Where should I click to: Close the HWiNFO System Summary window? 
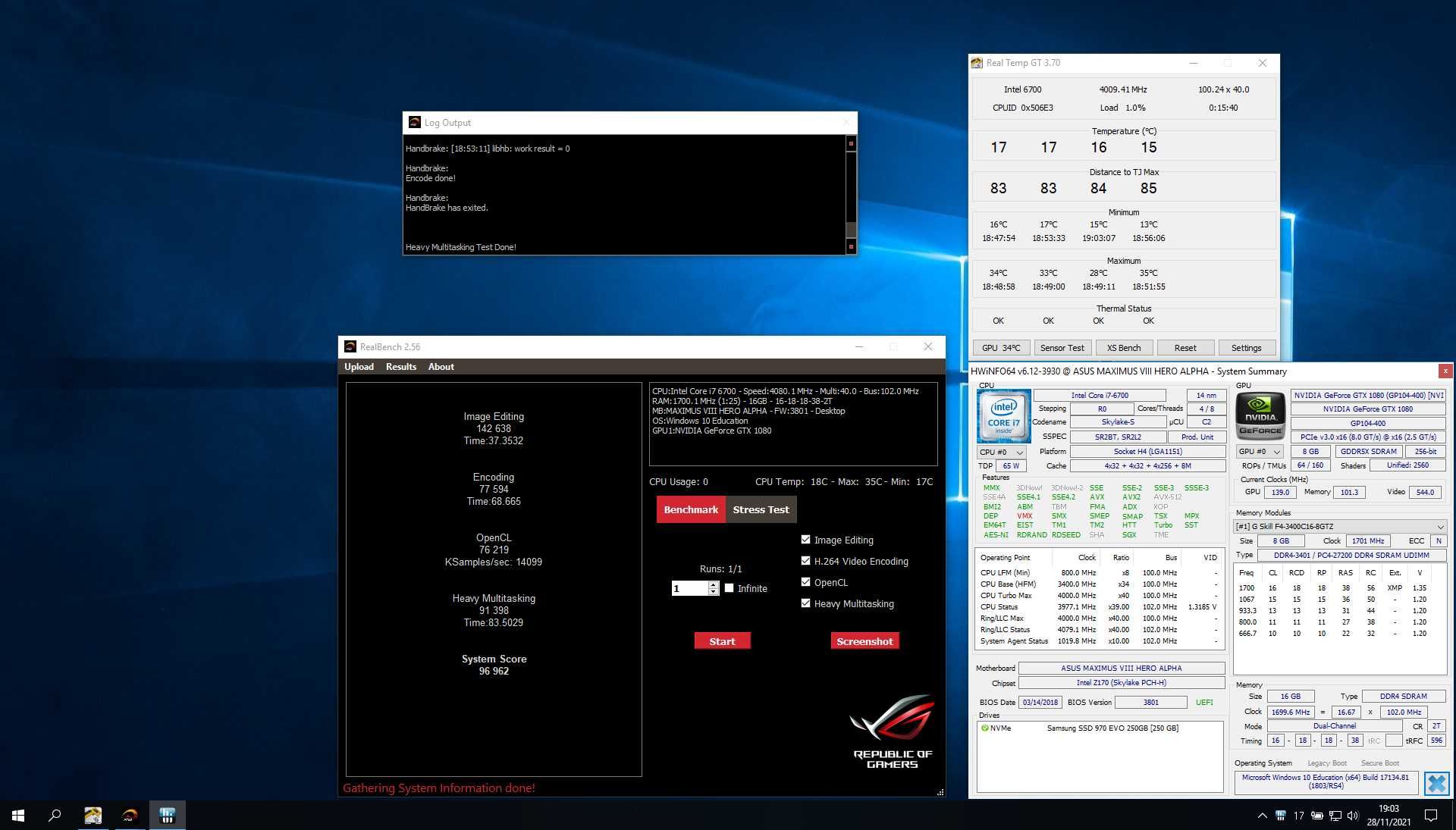tap(1445, 371)
